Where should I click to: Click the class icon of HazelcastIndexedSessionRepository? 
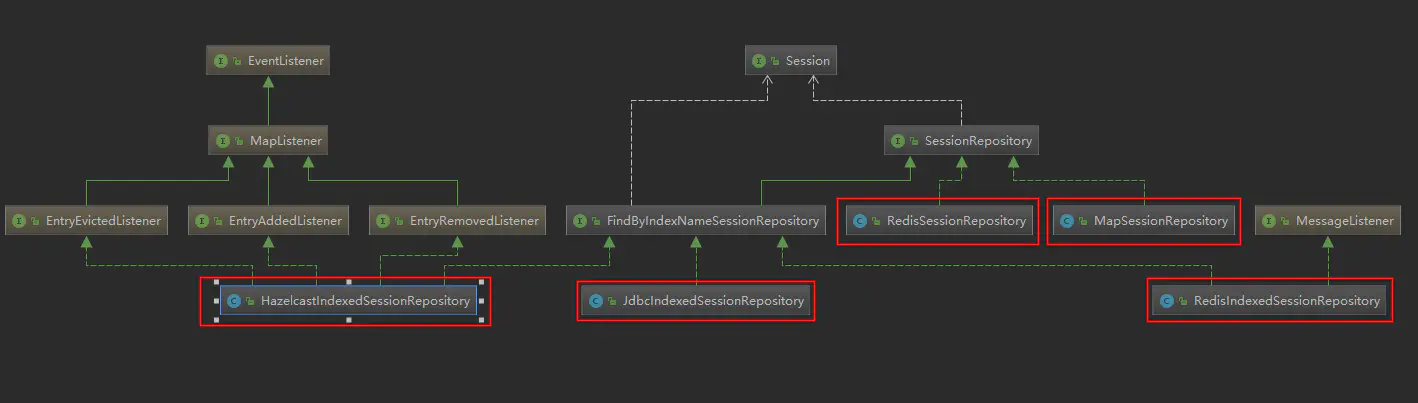click(235, 300)
